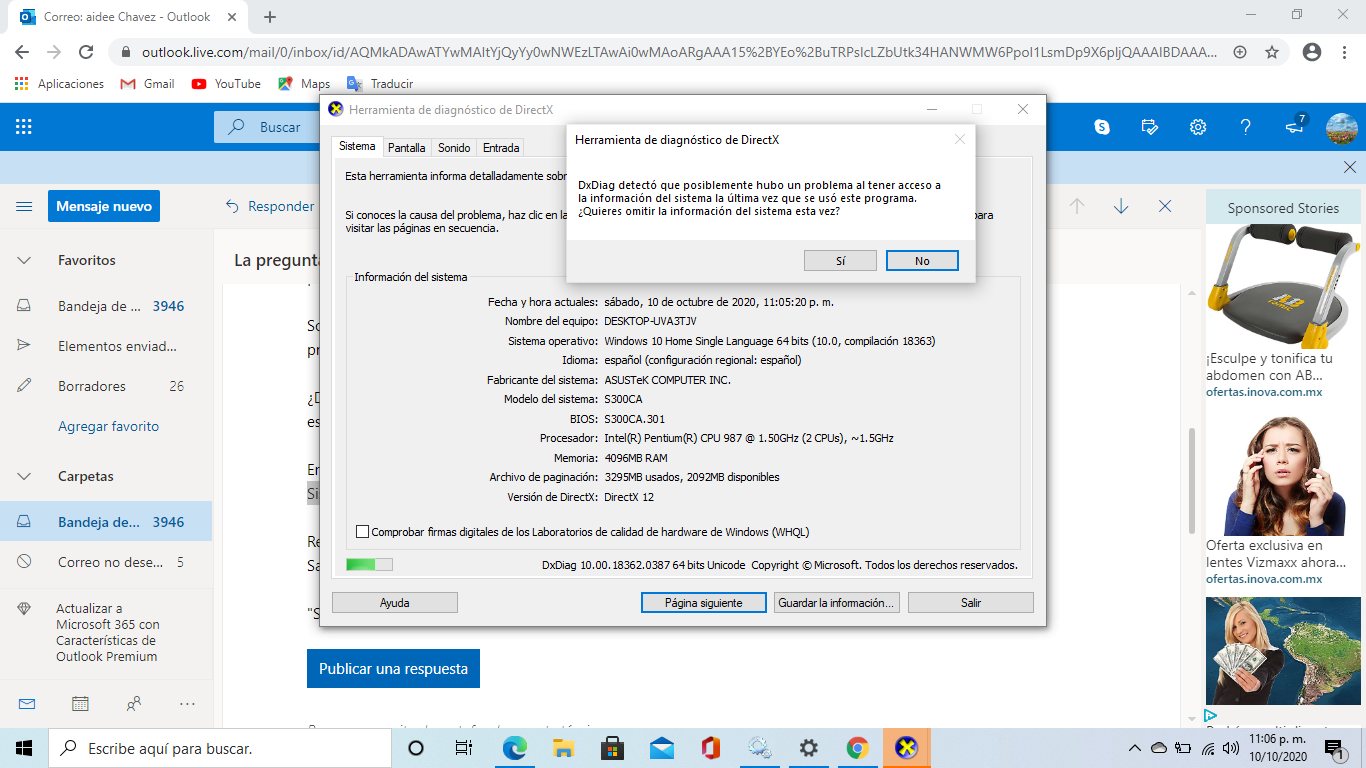The width and height of the screenshot is (1366, 768).
Task: Open the Outlook app launcher grid
Action: 24,127
